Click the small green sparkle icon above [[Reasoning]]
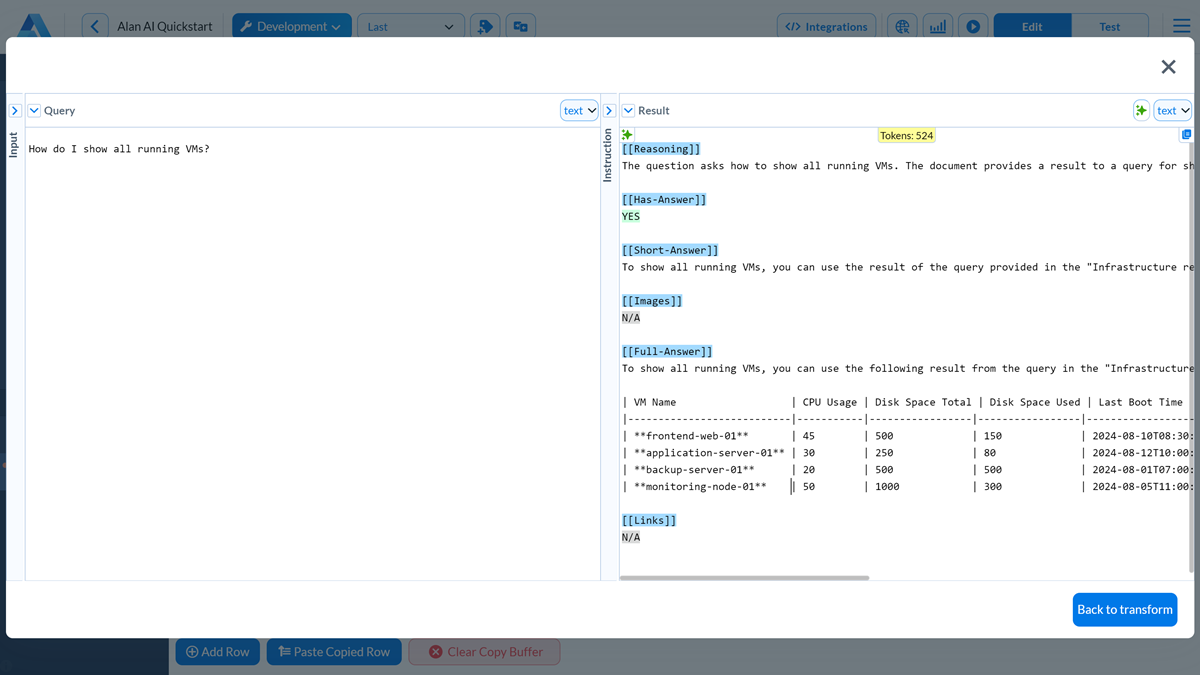 (x=627, y=135)
